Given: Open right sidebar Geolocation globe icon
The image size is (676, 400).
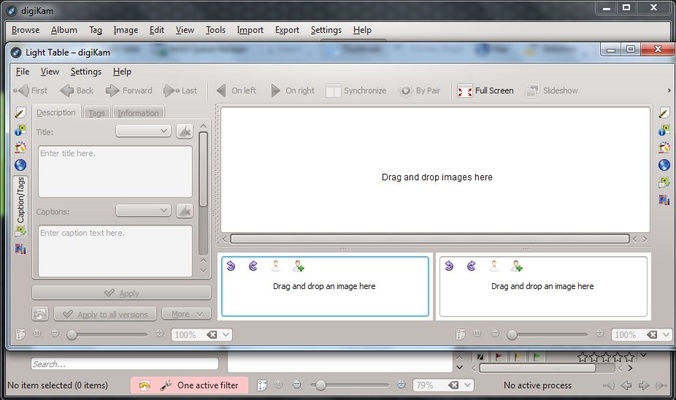Looking at the screenshot, I should pyautogui.click(x=664, y=165).
